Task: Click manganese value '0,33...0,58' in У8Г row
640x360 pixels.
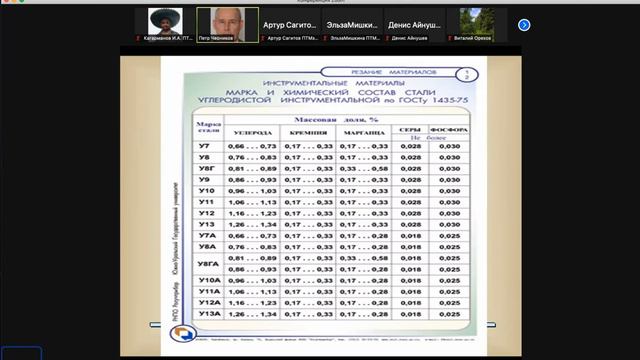Action: click(x=364, y=169)
